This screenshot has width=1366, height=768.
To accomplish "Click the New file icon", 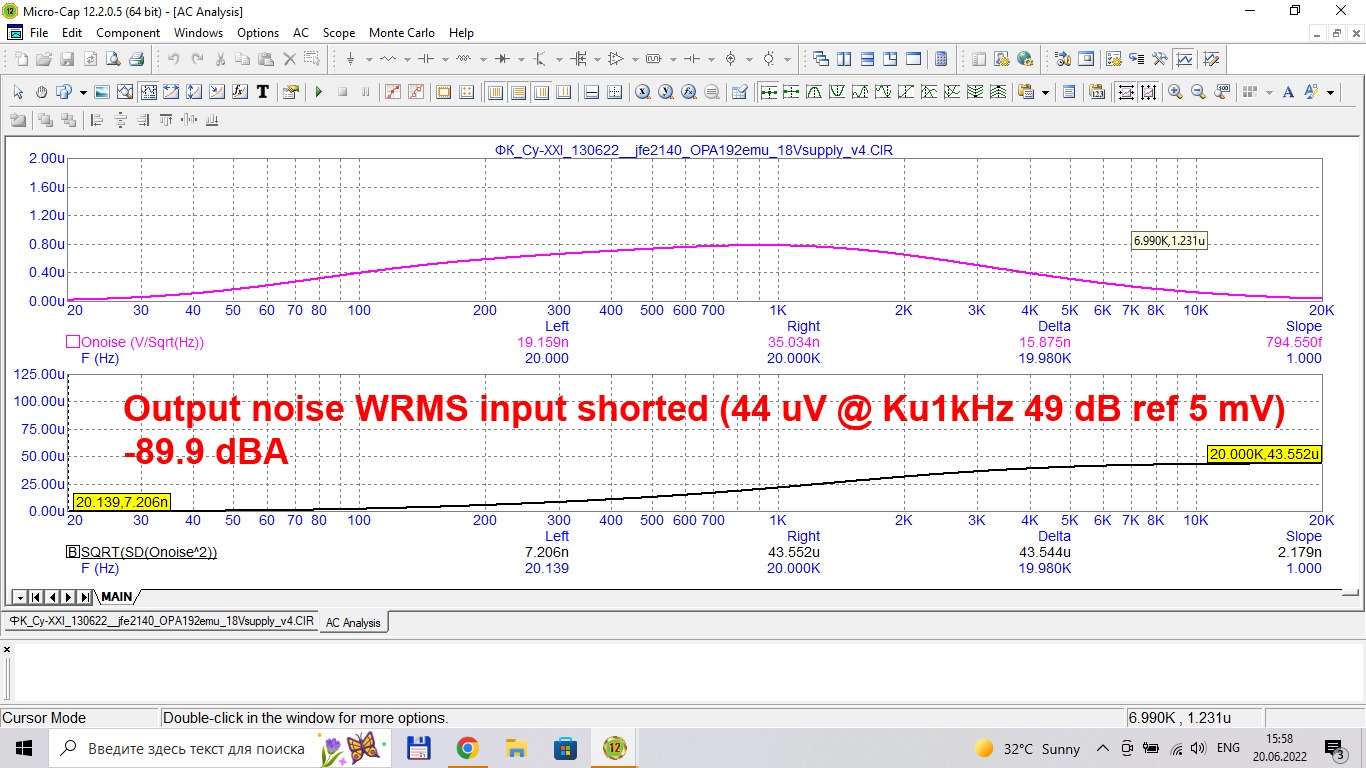I will pyautogui.click(x=21, y=59).
